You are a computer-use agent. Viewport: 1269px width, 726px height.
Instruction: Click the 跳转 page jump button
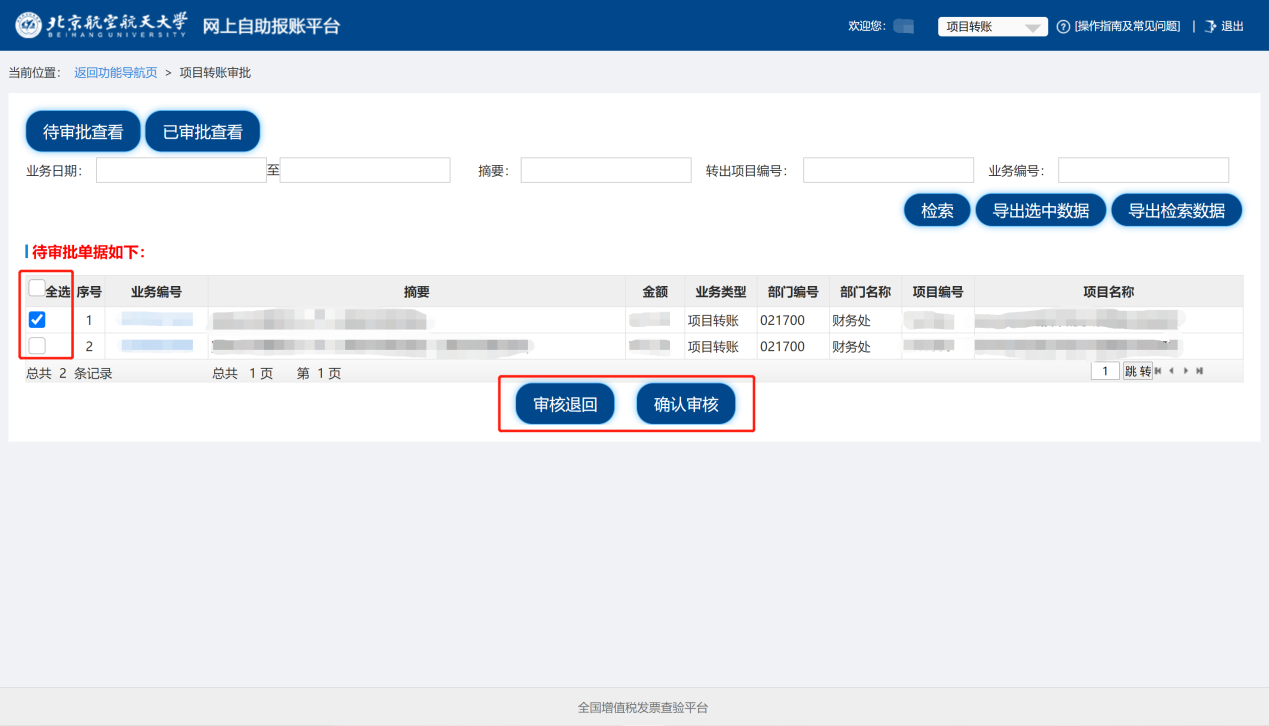pyautogui.click(x=1138, y=371)
